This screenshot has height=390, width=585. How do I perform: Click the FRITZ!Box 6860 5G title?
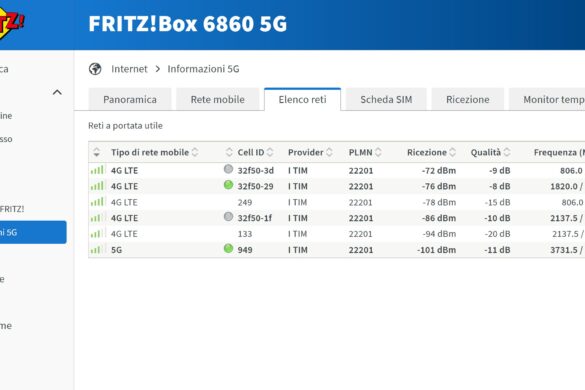pos(188,24)
